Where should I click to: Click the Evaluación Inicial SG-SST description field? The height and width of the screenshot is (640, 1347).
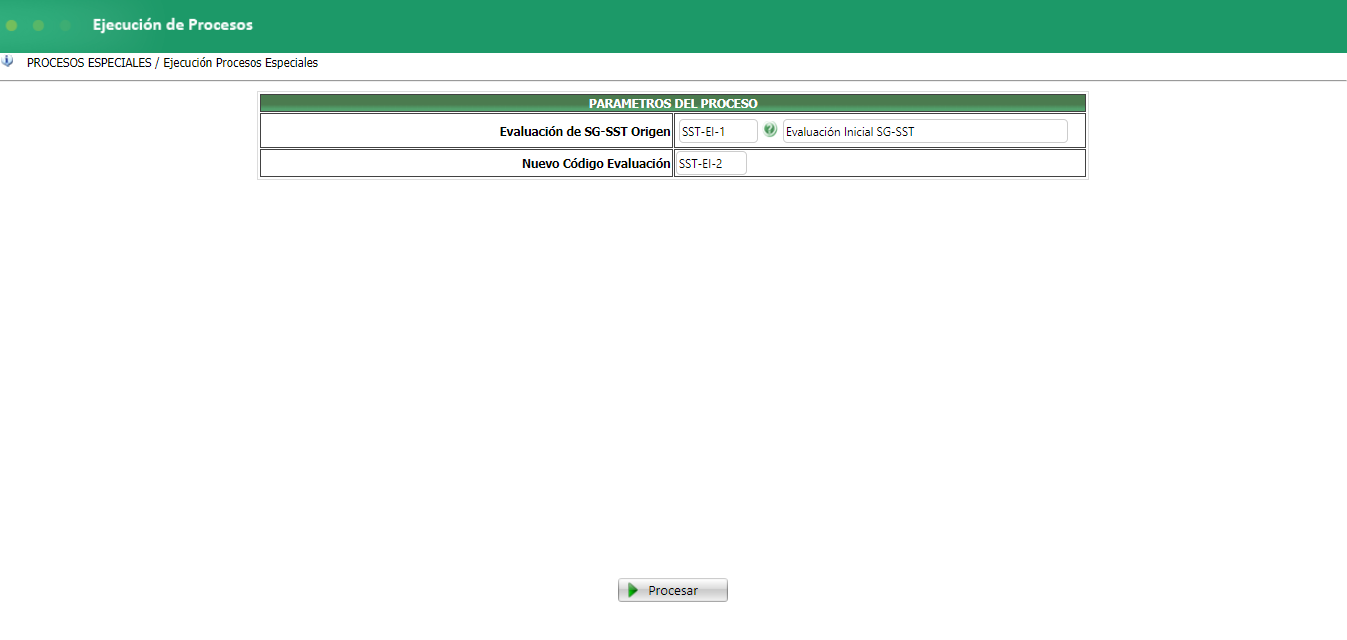(924, 129)
